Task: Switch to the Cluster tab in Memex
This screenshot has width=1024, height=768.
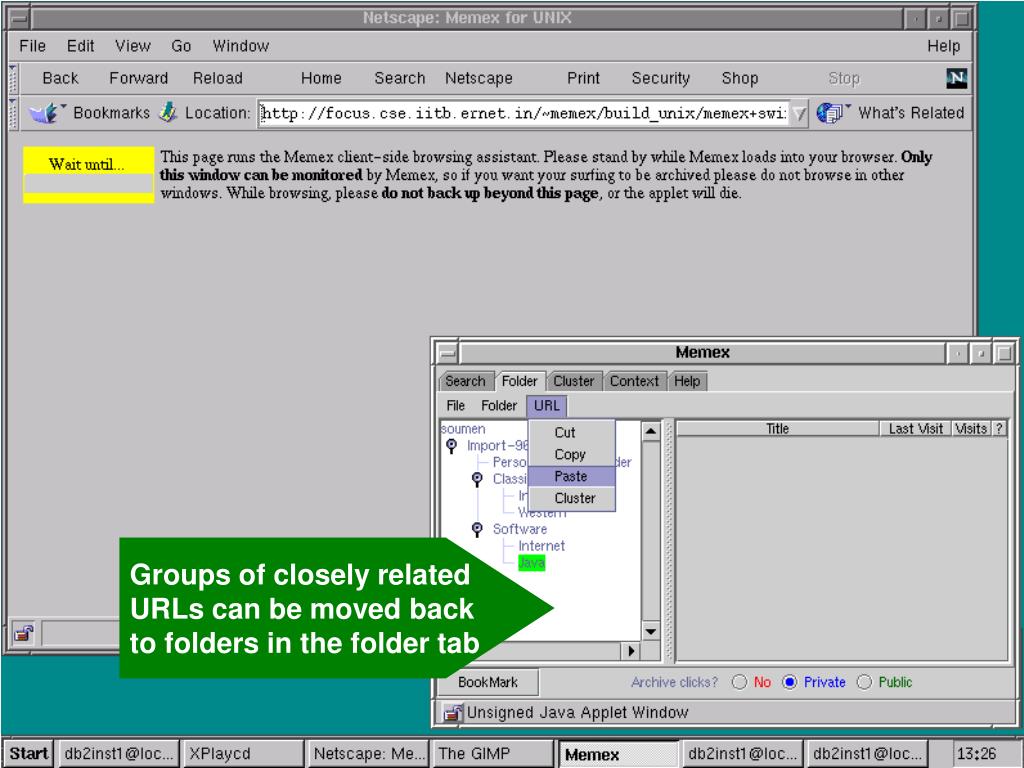Action: [573, 381]
